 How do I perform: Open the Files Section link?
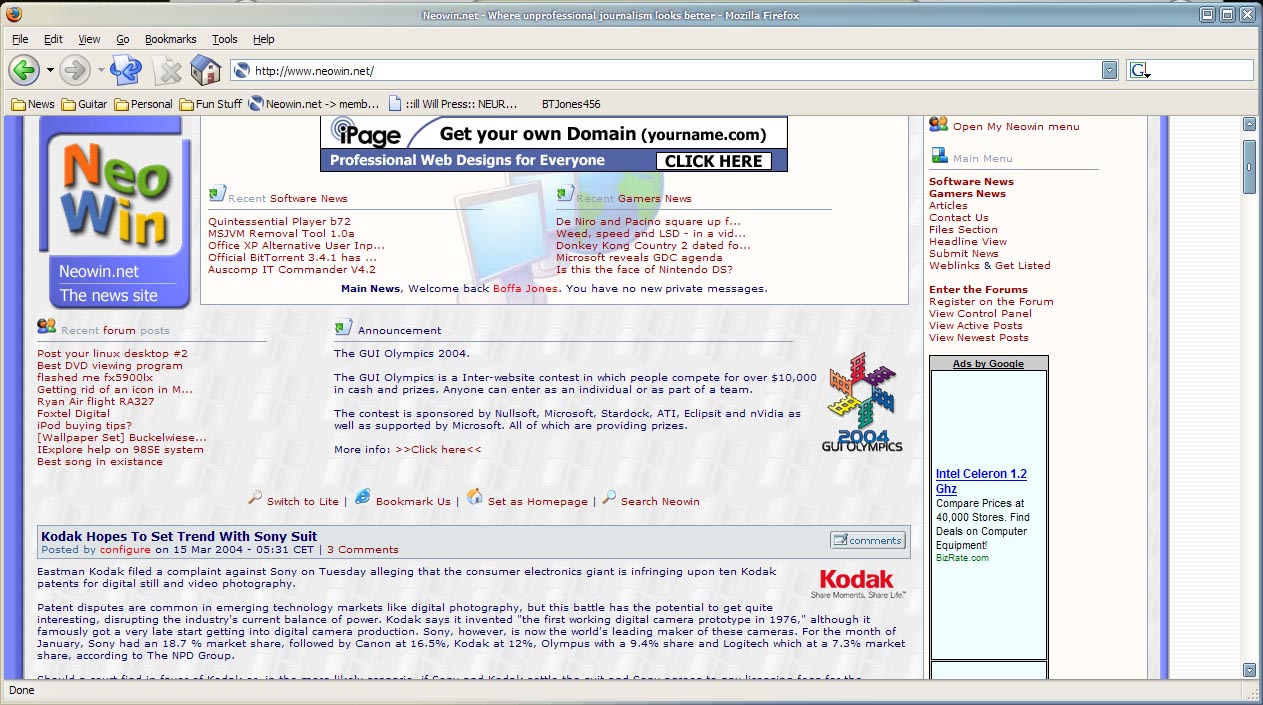point(963,230)
